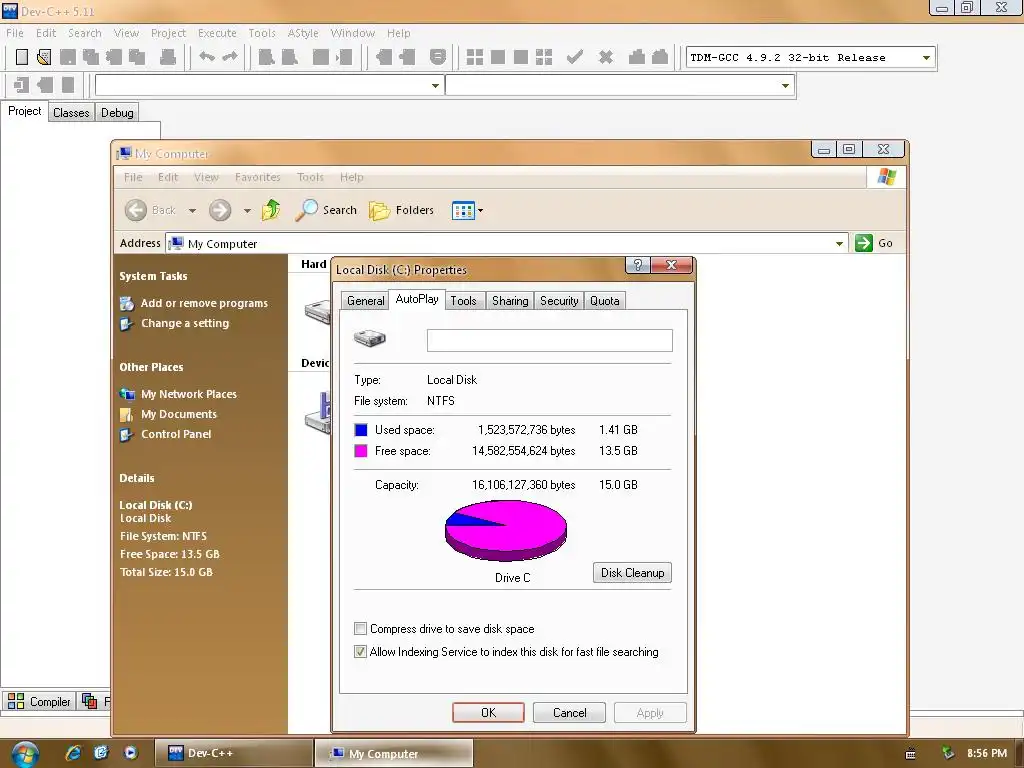The image size is (1024, 768).
Task: Enable Compress drive to save disk space
Action: [x=360, y=629]
